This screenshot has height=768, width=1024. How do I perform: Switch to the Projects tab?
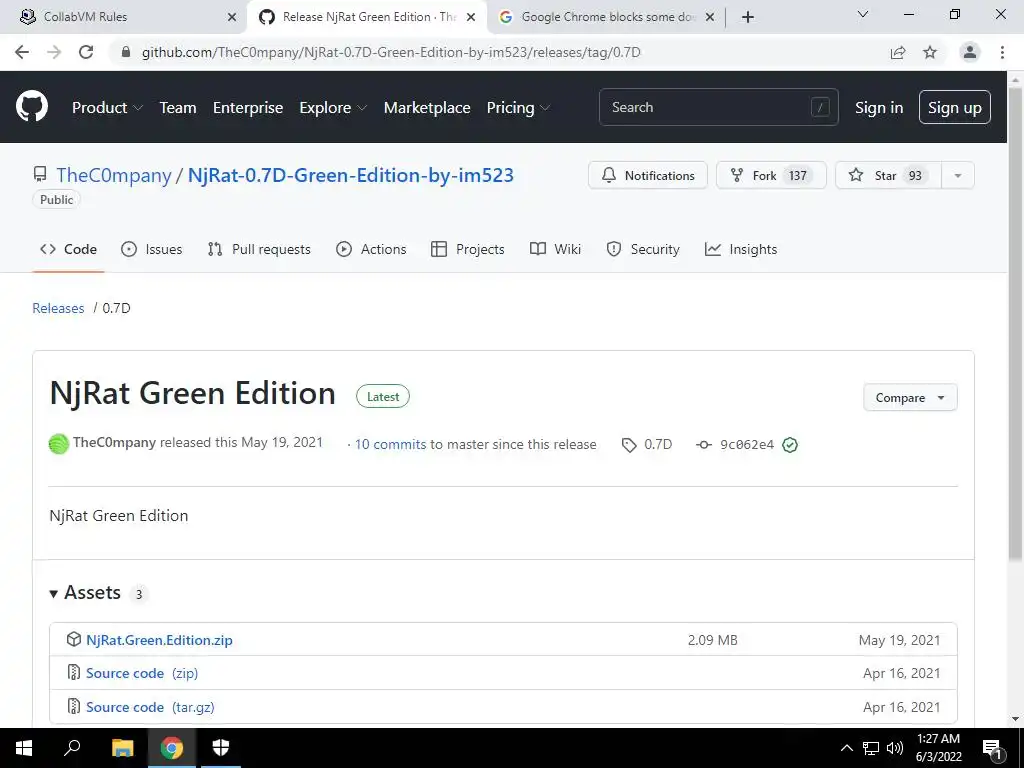468,249
